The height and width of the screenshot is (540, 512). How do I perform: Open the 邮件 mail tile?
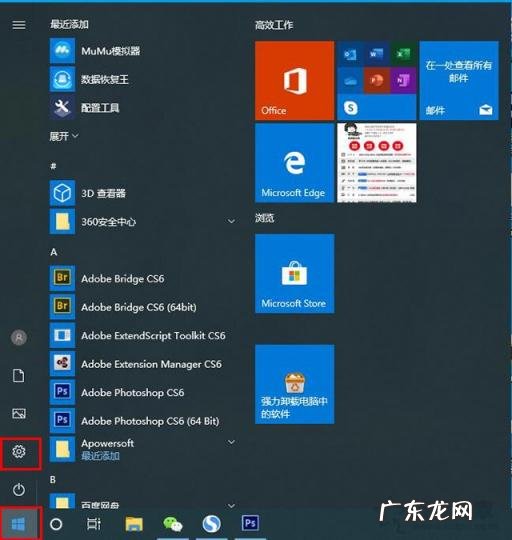click(x=459, y=81)
